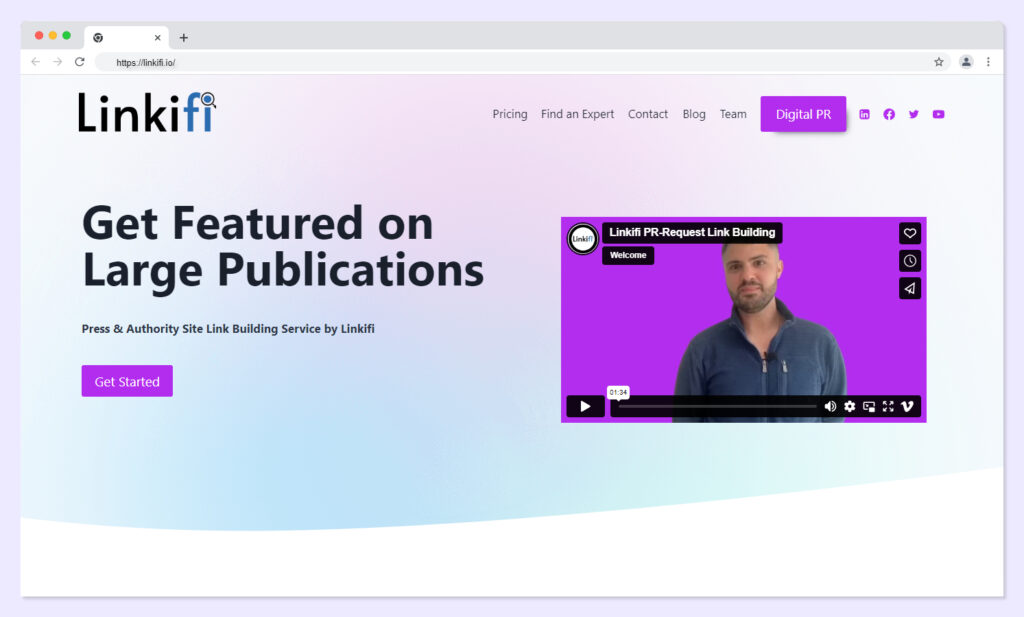Open the Pricing page
1024x617 pixels.
510,114
